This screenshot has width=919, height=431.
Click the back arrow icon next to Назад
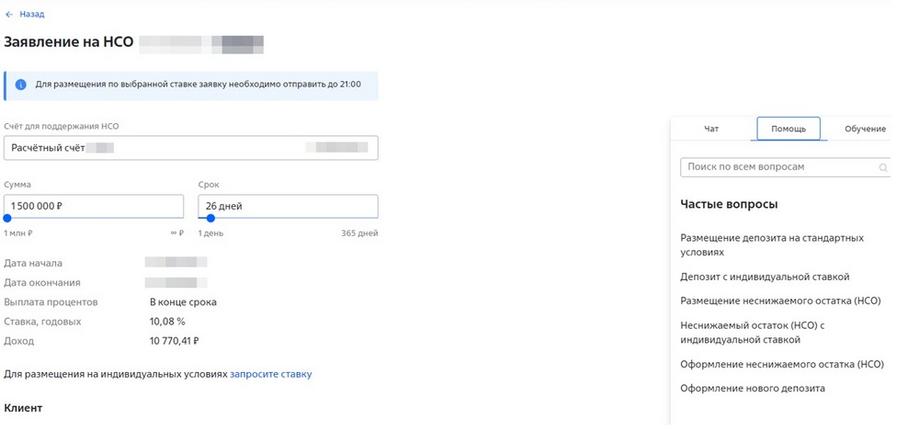click(8, 14)
